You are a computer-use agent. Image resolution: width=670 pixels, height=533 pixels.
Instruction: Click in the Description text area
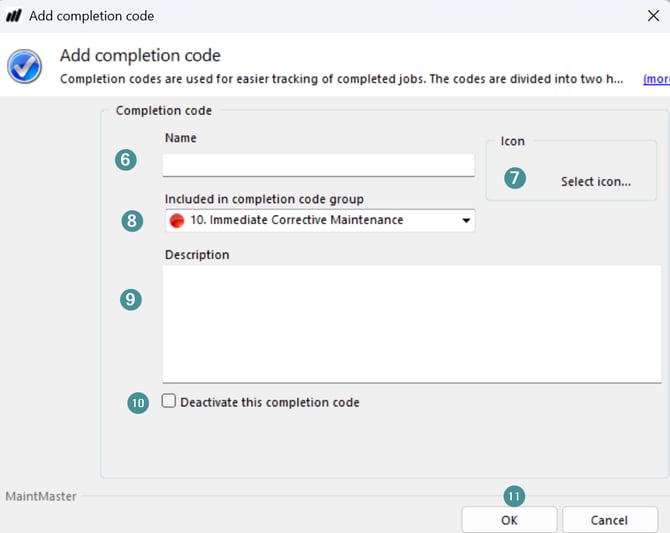click(x=412, y=324)
